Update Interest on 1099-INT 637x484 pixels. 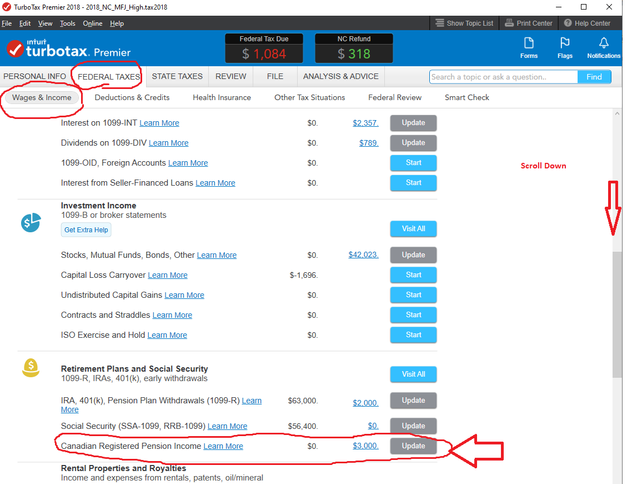tap(413, 123)
